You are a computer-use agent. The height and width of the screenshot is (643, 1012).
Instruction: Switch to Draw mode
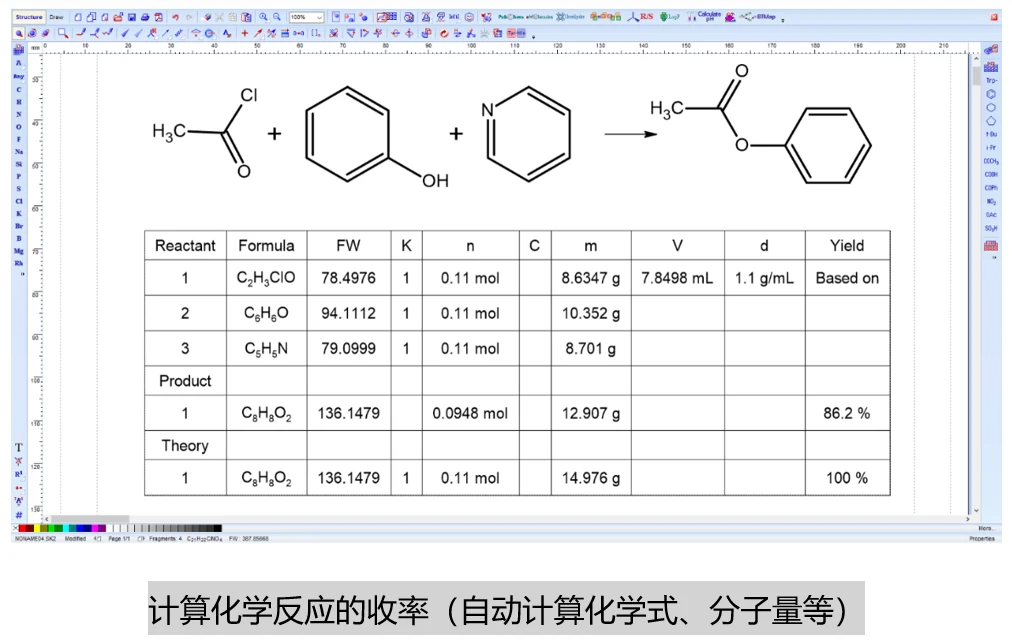(x=57, y=17)
